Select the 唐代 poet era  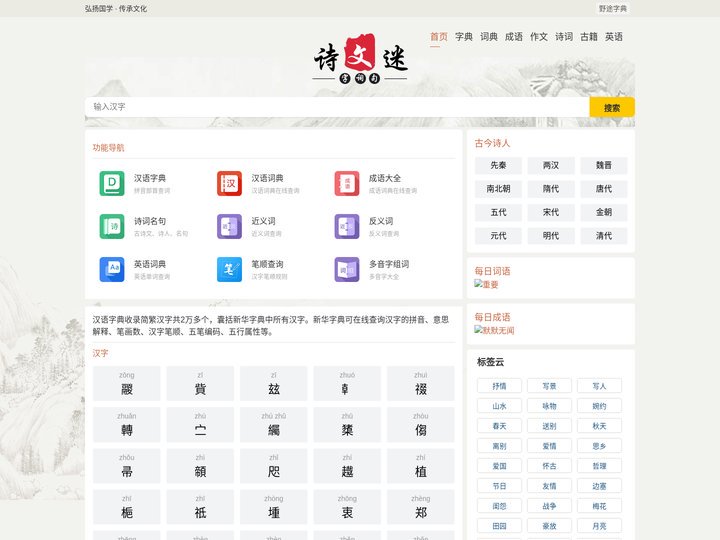tap(604, 189)
